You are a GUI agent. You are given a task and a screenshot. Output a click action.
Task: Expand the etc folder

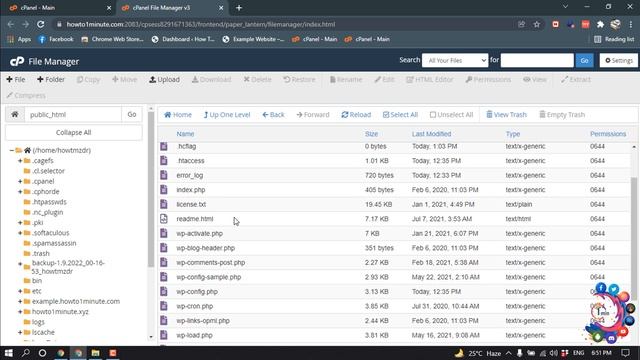(20, 291)
